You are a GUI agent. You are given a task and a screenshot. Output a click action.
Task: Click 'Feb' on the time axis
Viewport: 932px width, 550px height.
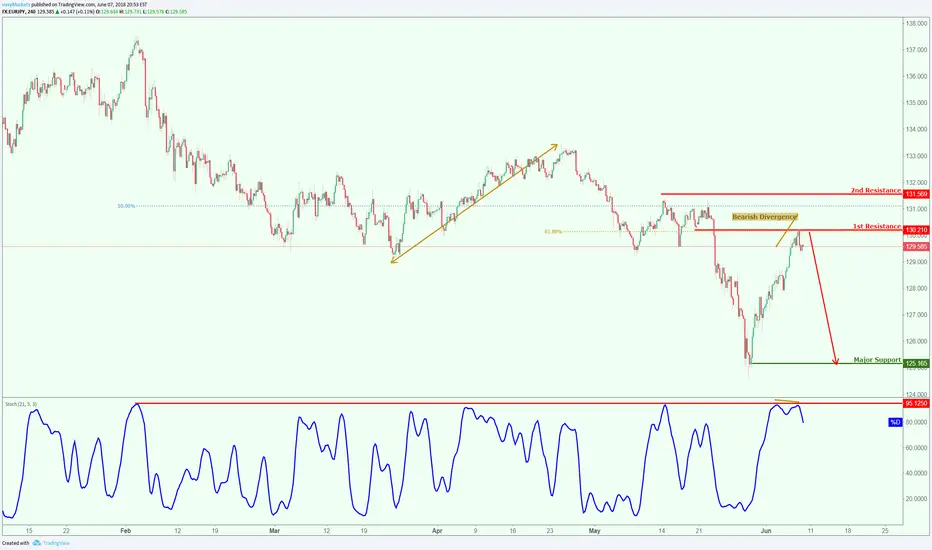pos(125,530)
